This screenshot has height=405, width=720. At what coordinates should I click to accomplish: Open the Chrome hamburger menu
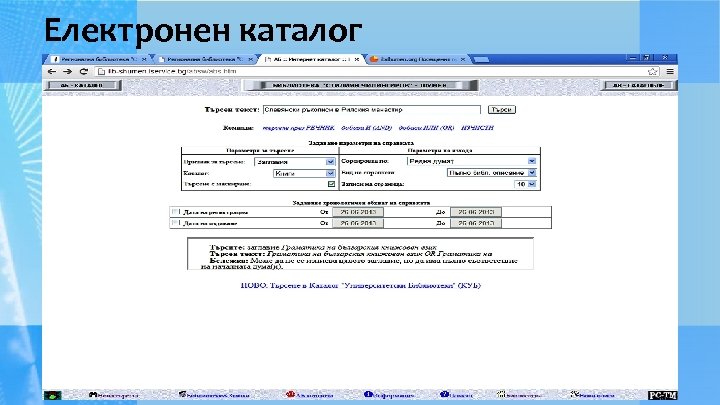[x=670, y=72]
